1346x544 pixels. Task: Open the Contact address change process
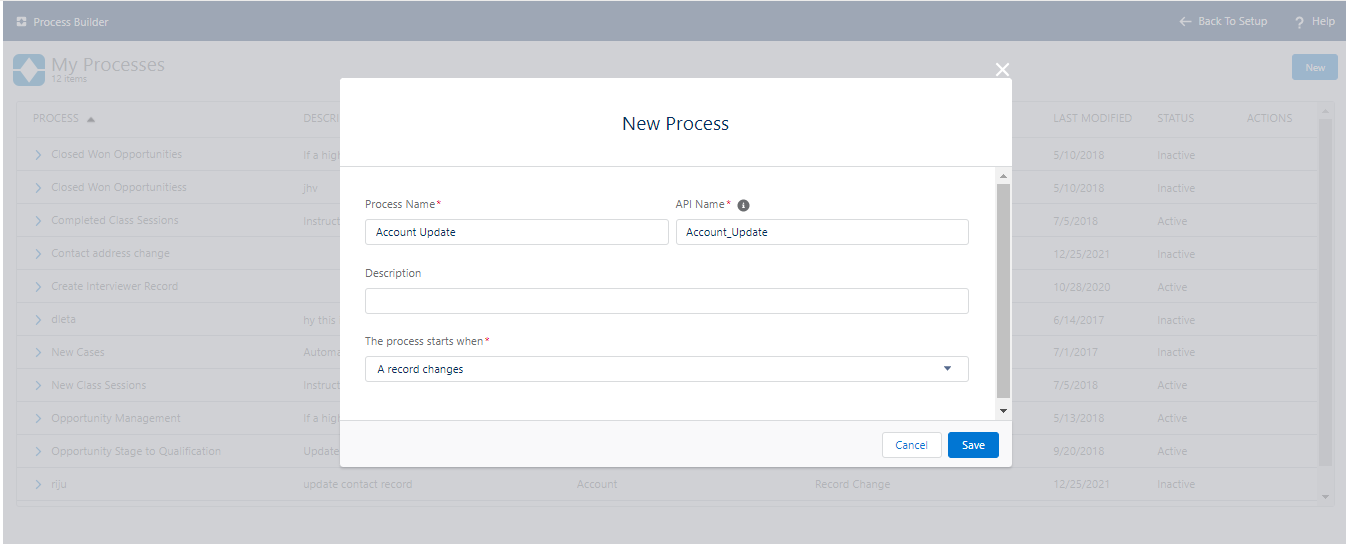(110, 253)
